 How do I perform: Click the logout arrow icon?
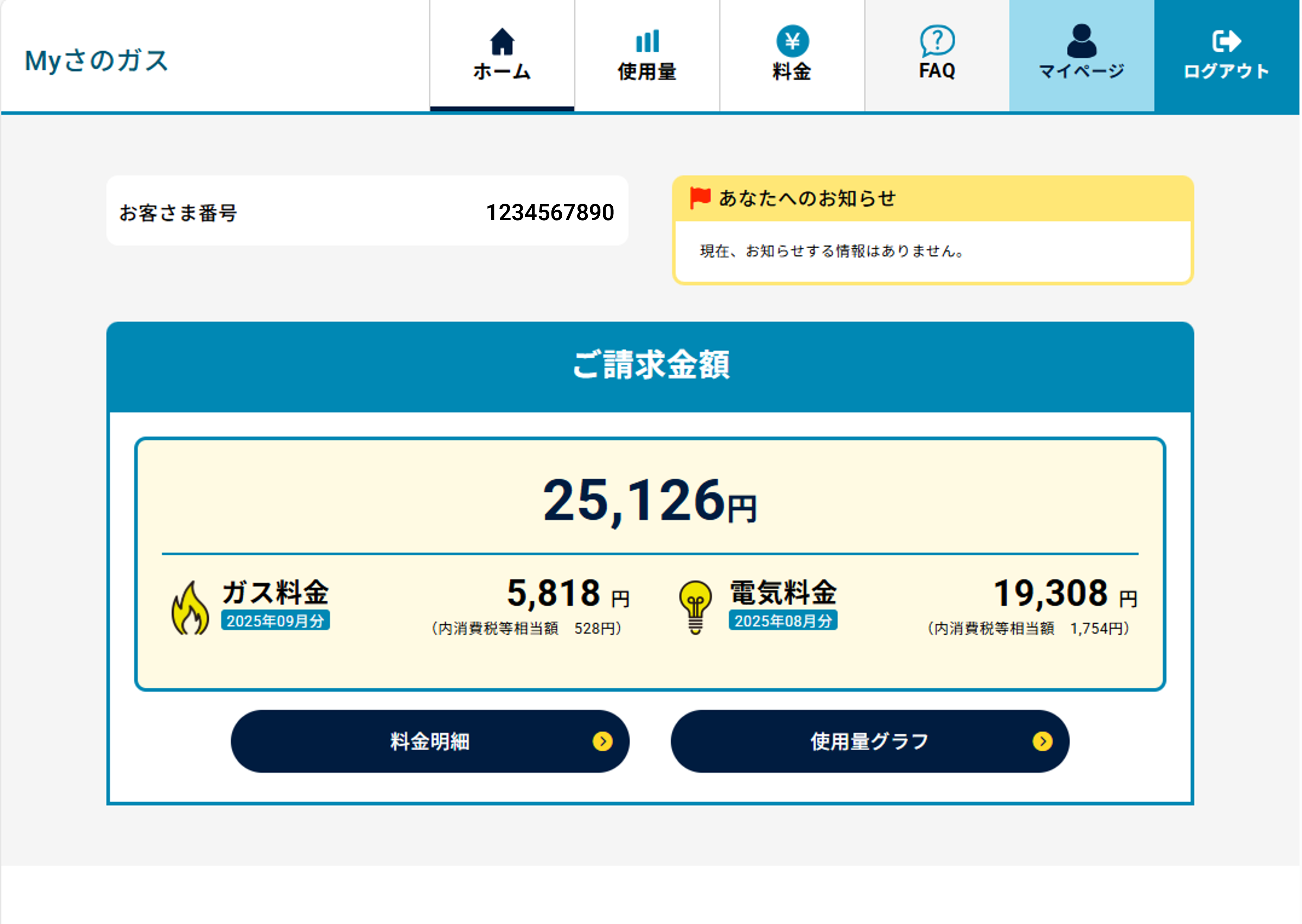[x=1226, y=41]
